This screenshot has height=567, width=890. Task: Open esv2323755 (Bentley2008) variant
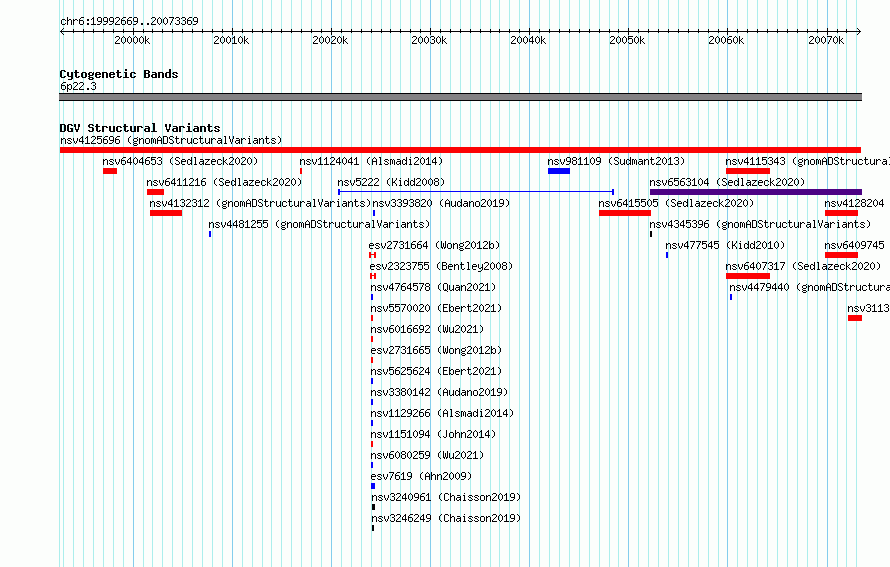tap(441, 266)
